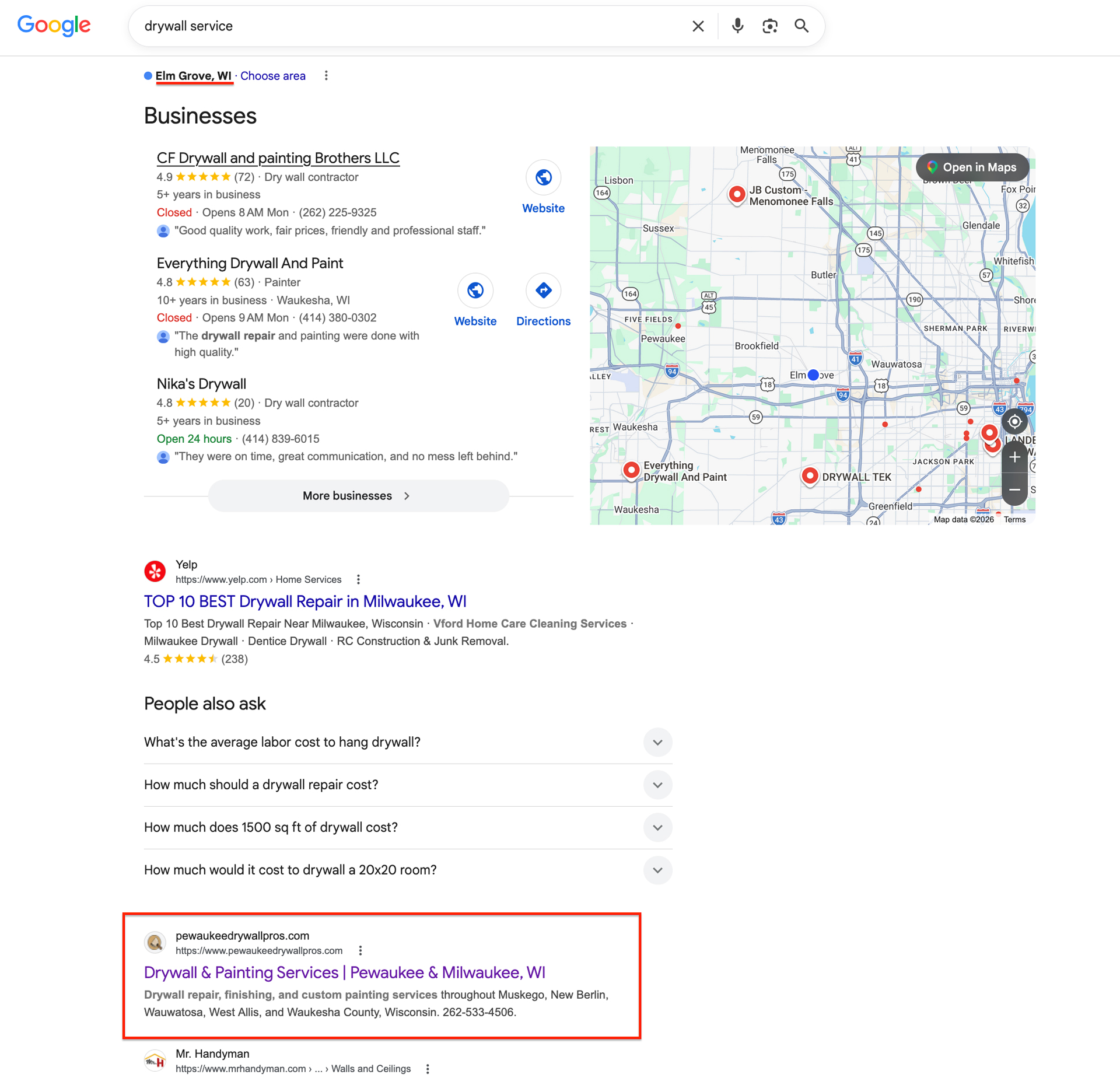
Task: Click the (72) review count for CF Drywall
Action: coord(244,177)
